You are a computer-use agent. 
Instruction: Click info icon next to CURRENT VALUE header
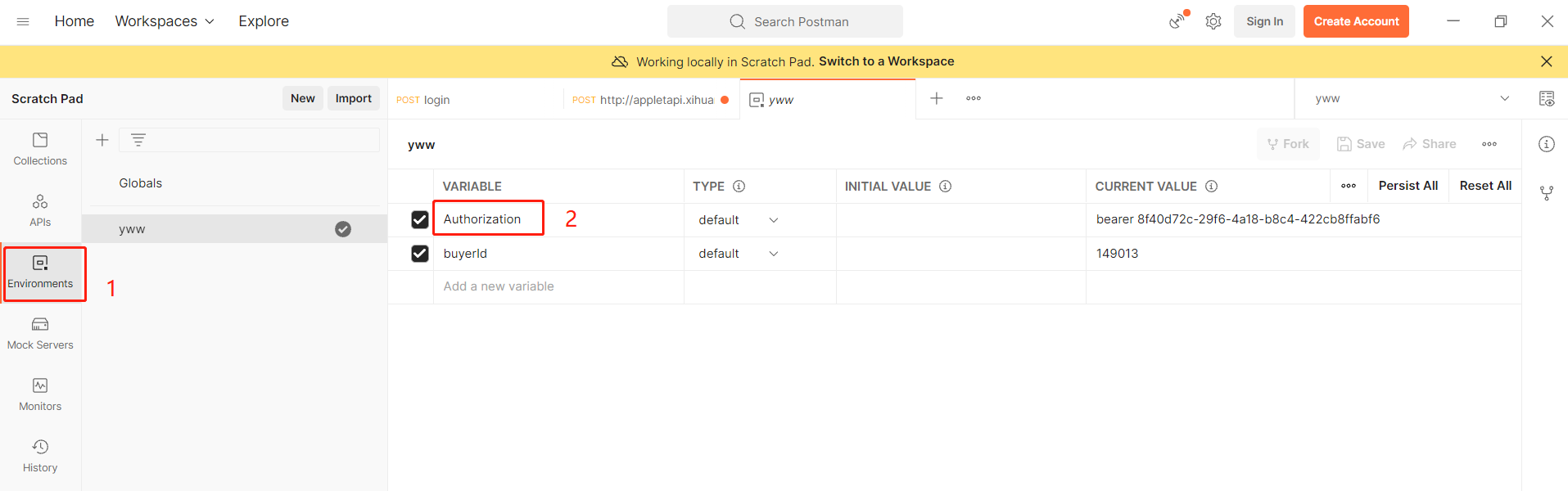click(1211, 186)
